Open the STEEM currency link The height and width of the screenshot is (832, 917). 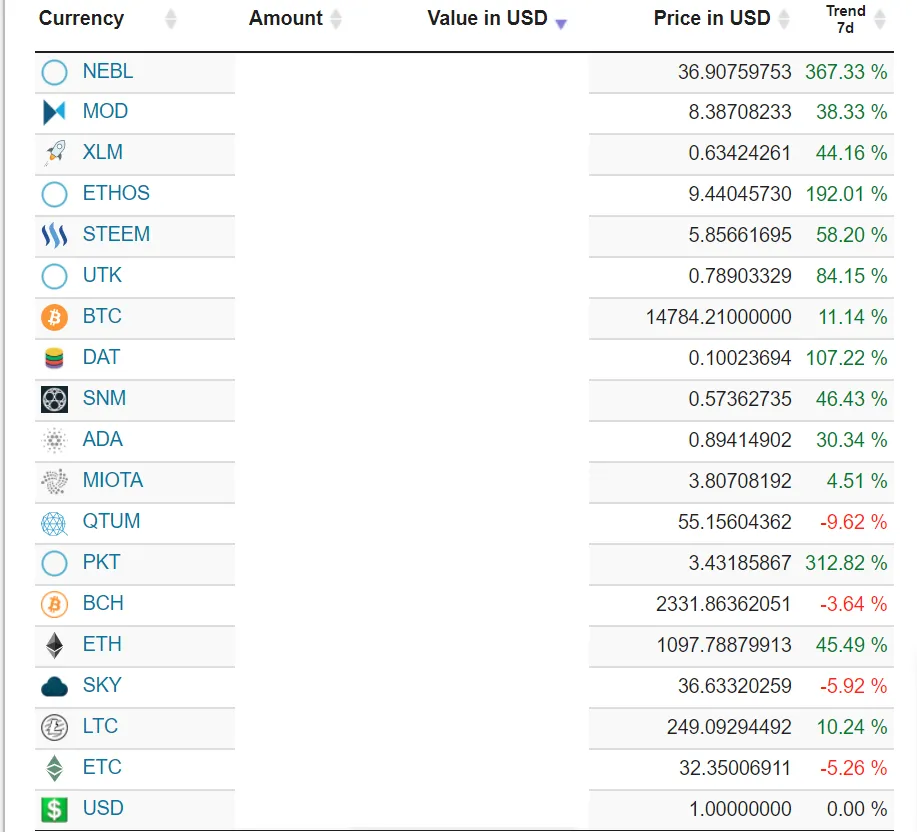116,234
